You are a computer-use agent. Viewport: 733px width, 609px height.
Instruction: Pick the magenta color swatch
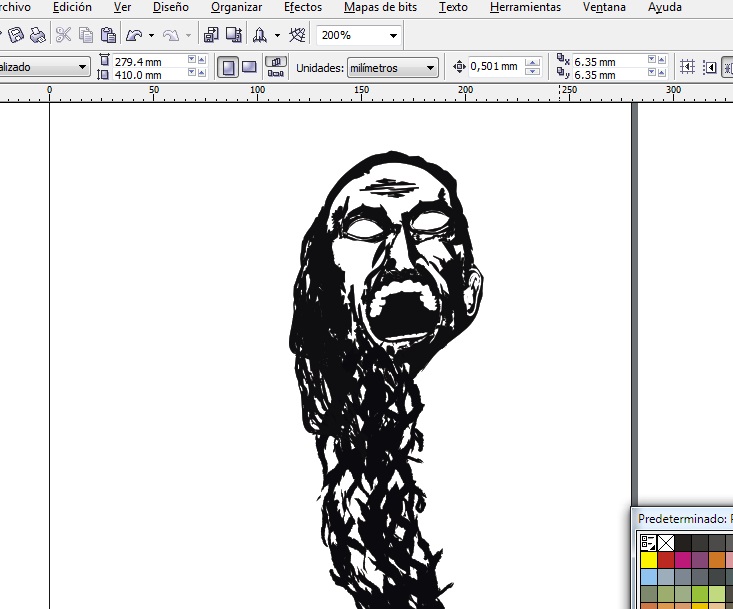[x=683, y=559]
